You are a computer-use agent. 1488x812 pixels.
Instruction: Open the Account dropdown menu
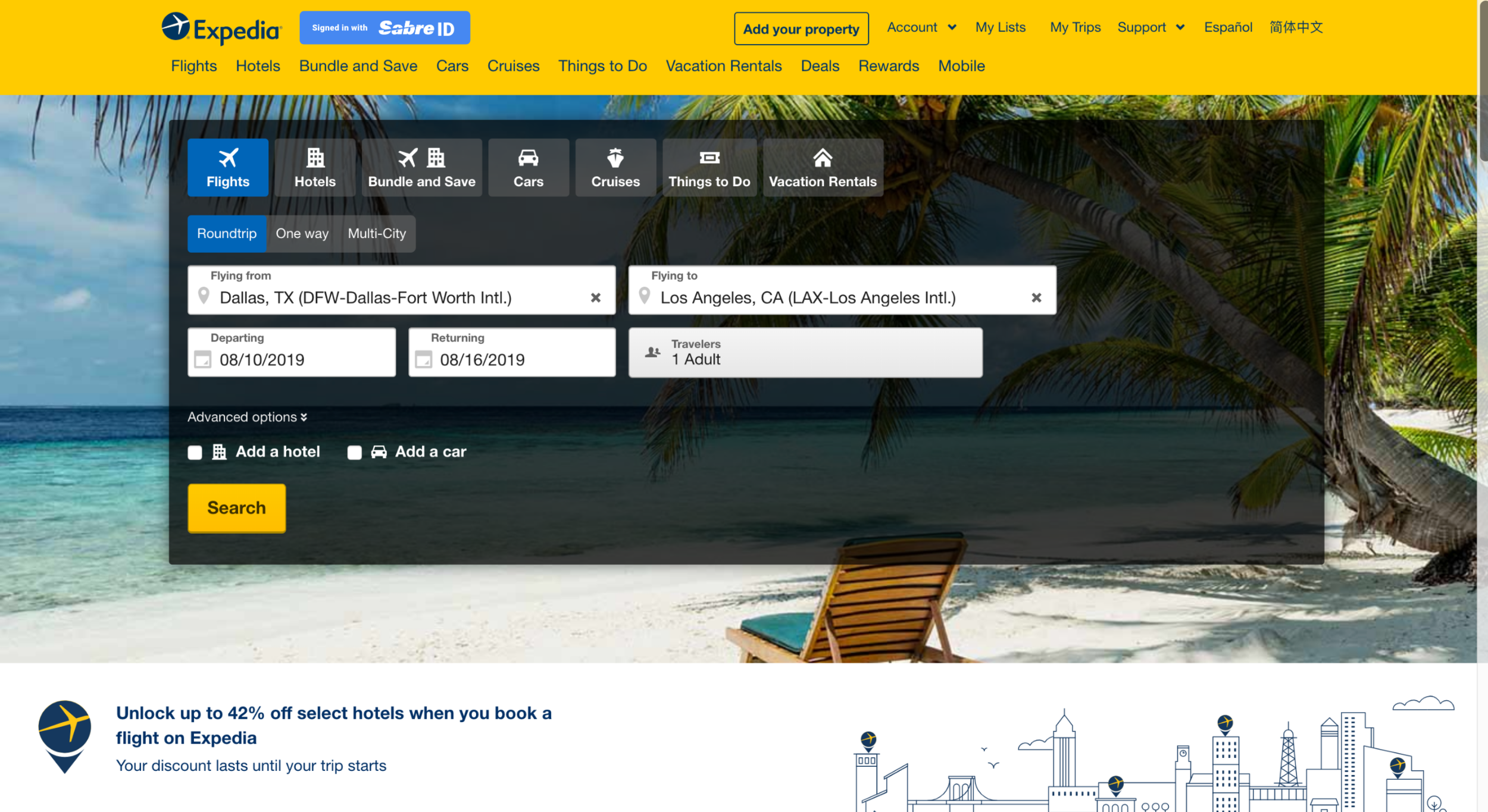point(921,27)
